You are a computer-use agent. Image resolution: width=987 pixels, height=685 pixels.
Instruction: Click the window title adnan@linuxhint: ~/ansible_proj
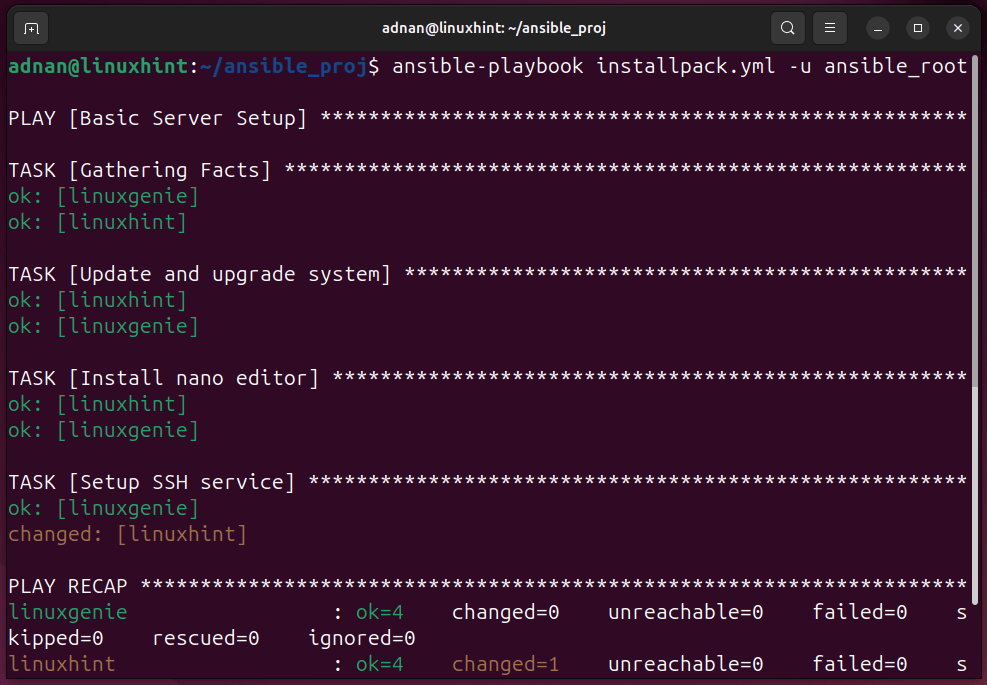[494, 28]
